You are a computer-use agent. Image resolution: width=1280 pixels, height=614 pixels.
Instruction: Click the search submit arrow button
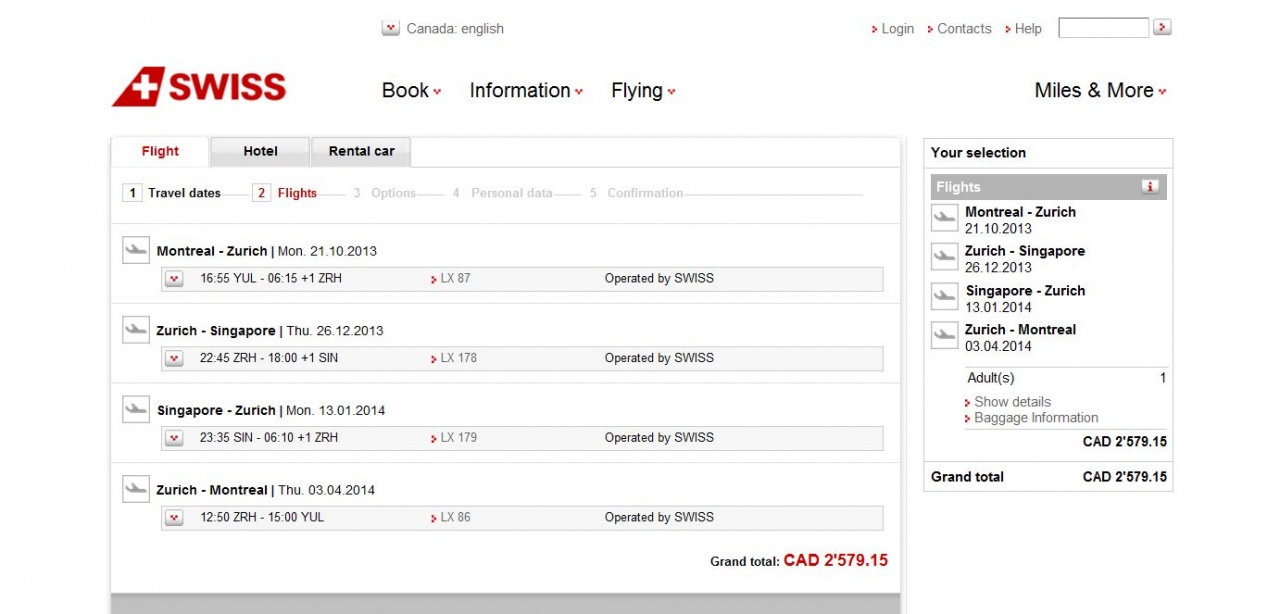pos(1162,27)
